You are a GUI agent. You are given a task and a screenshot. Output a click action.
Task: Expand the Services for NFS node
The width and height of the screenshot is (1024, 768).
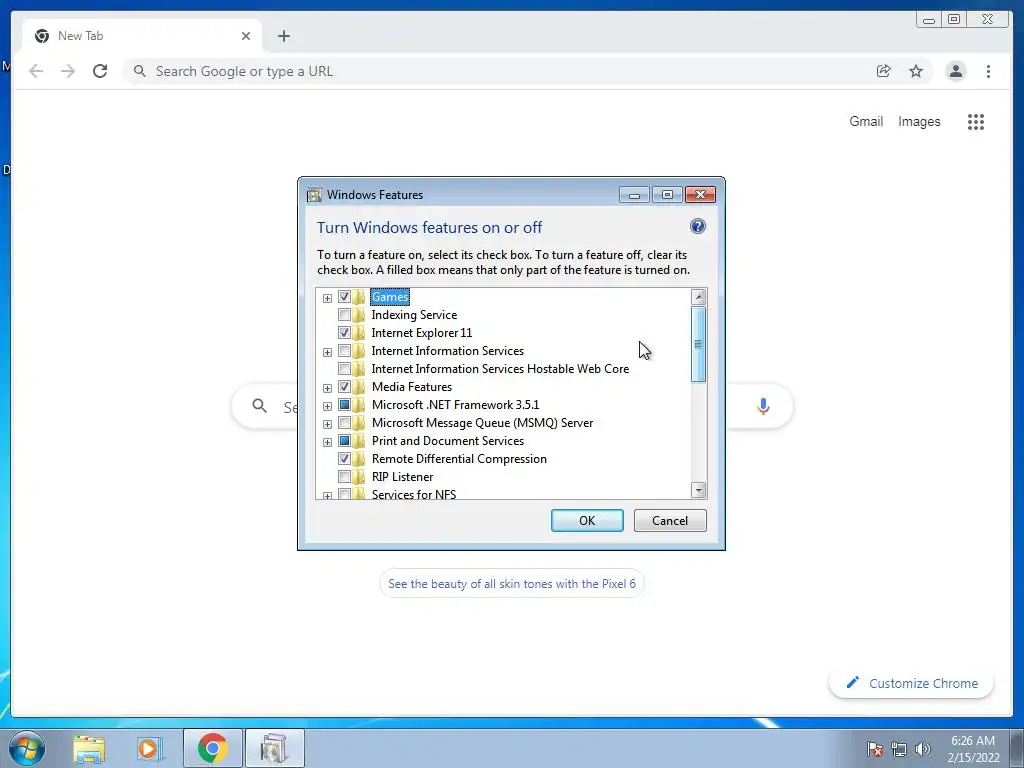coord(327,496)
